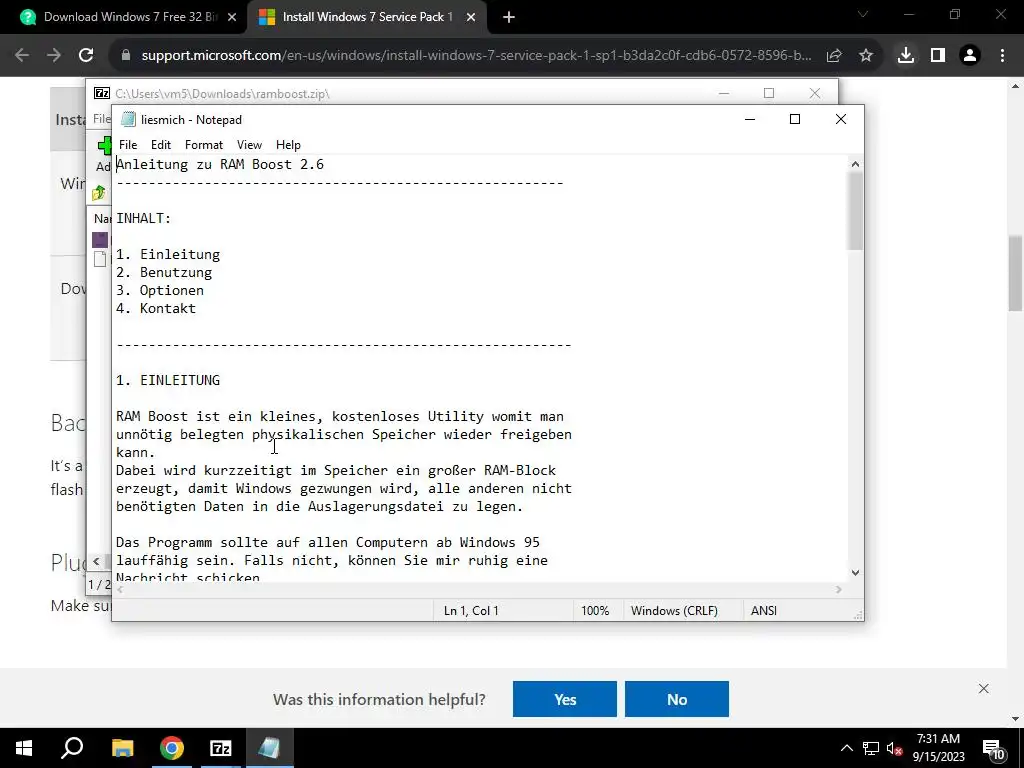Viewport: 1024px width, 768px height.
Task: Close the Download Windows 7 Free tab
Action: (x=232, y=18)
